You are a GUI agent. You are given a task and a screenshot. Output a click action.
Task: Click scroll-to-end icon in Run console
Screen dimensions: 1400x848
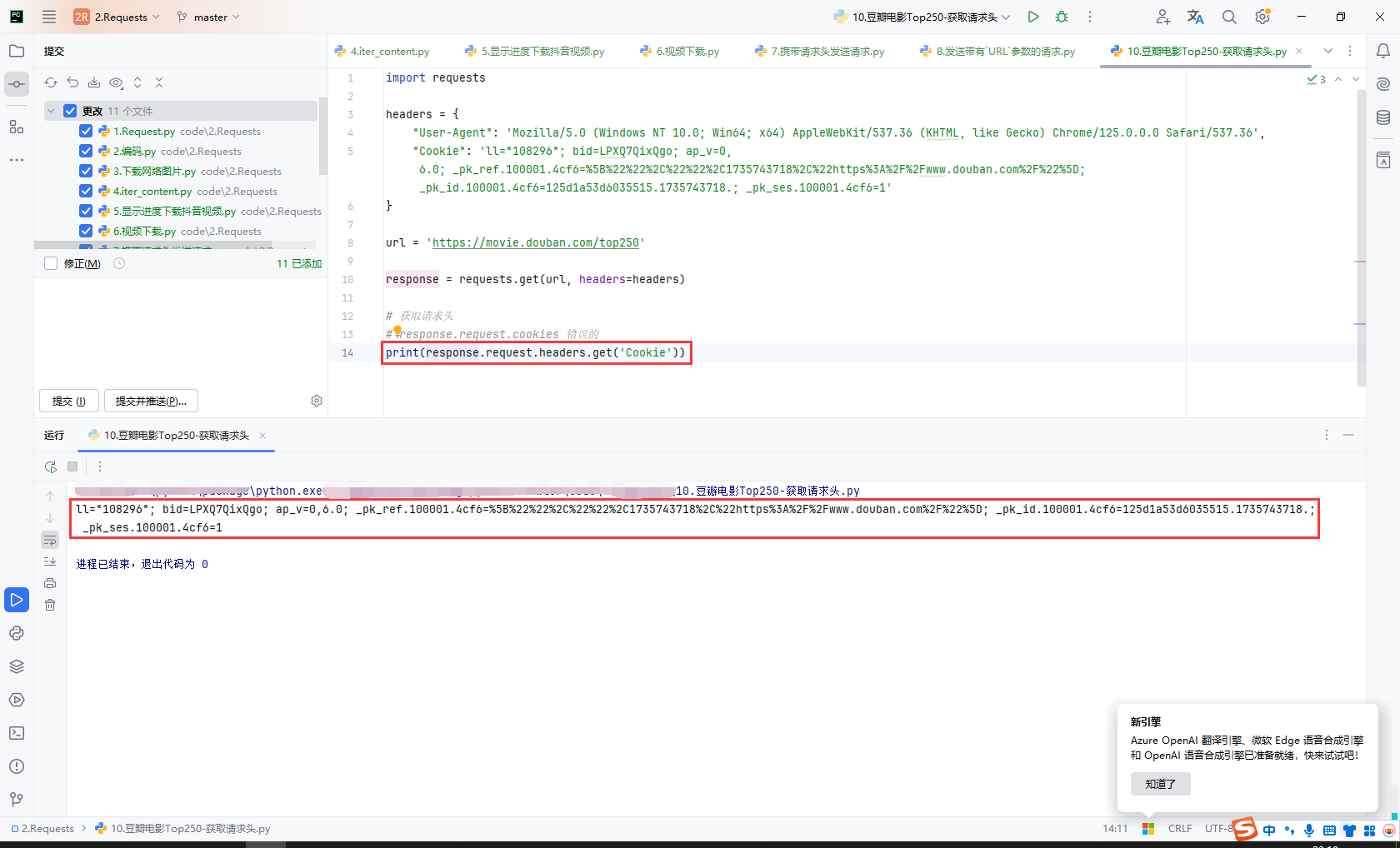point(50,561)
